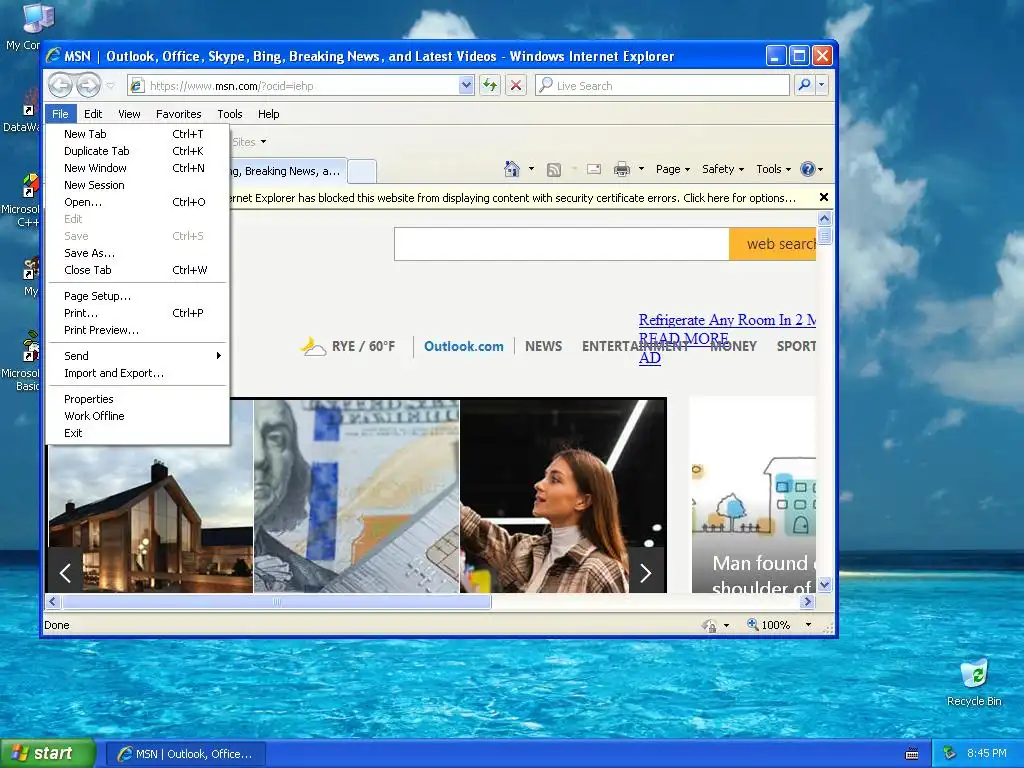Expand the Send submenu
Screen dimensions: 1024x768
137,356
